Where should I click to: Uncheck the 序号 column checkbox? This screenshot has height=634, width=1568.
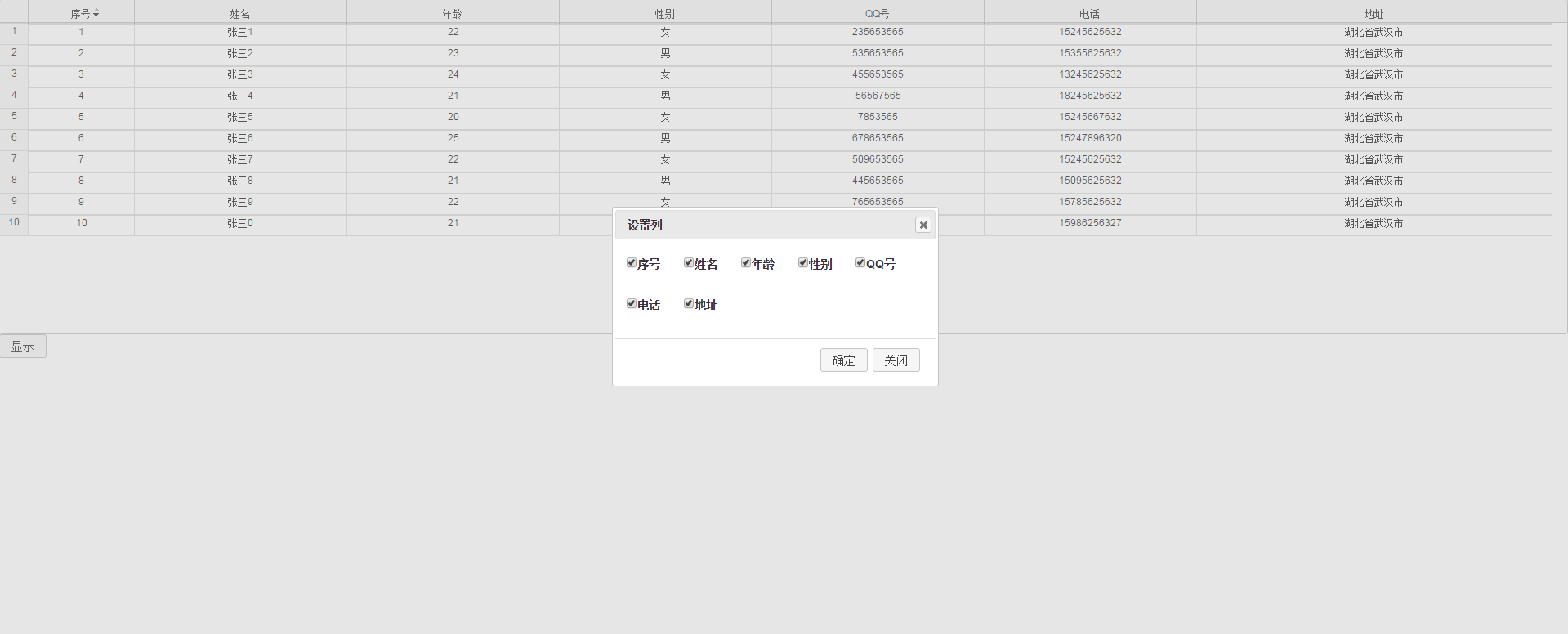(632, 262)
